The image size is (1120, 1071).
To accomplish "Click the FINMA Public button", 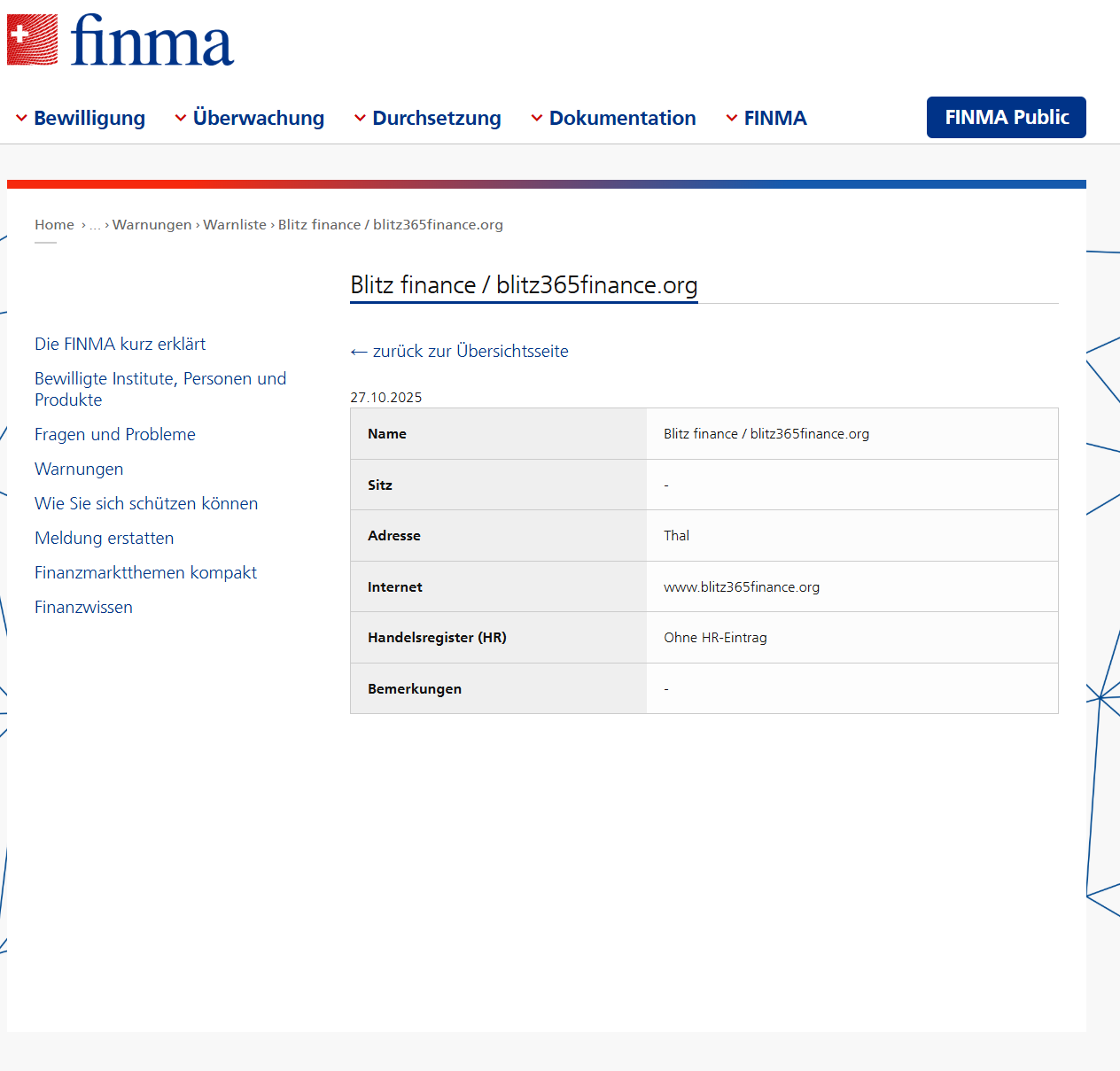I will tap(1007, 117).
